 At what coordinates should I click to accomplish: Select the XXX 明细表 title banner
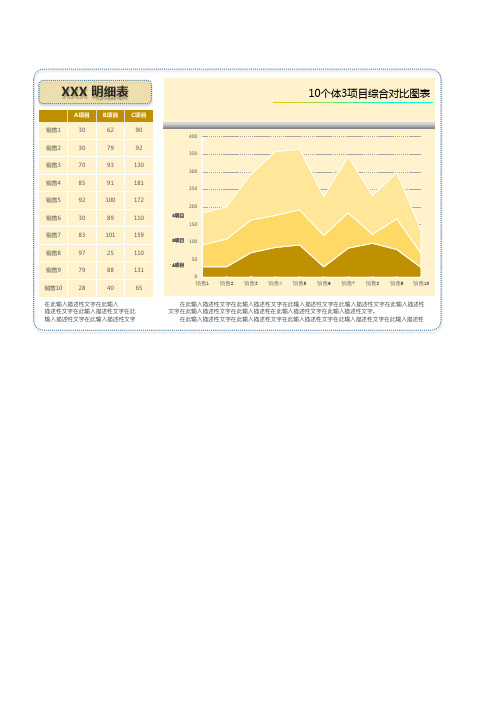click(x=95, y=92)
